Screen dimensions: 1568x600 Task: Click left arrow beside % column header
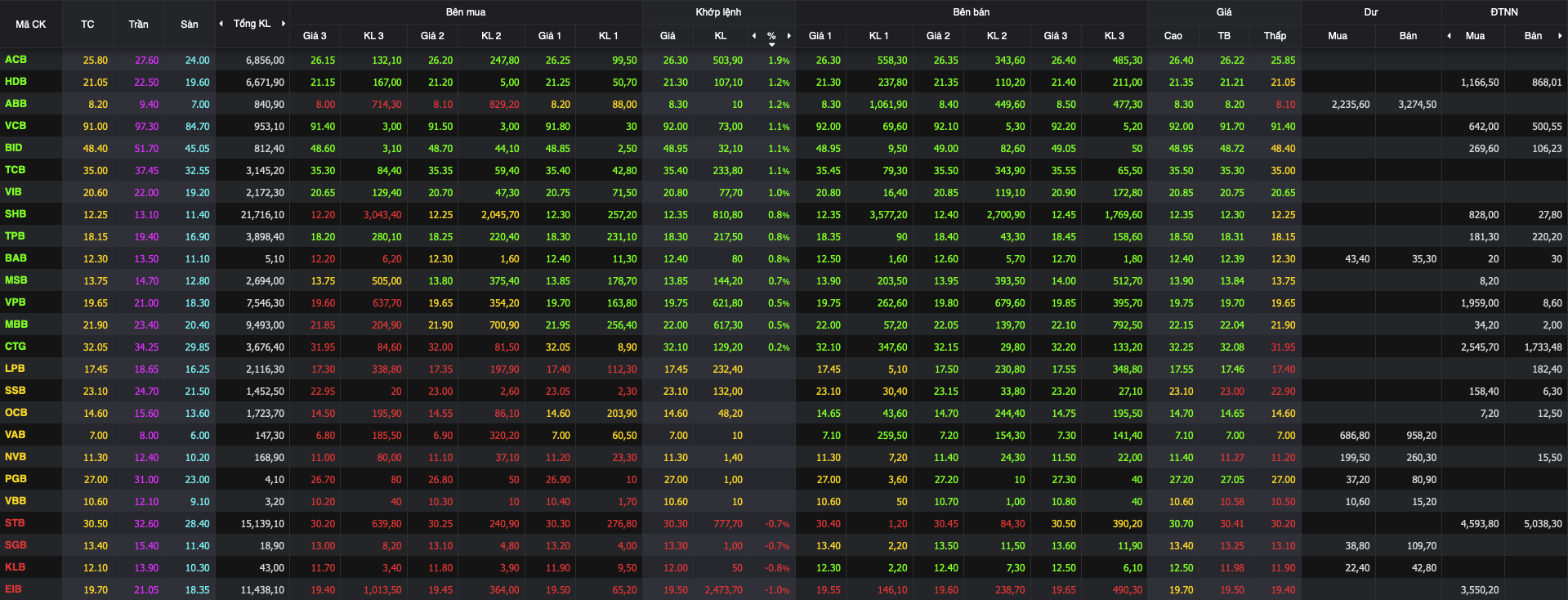(x=754, y=36)
